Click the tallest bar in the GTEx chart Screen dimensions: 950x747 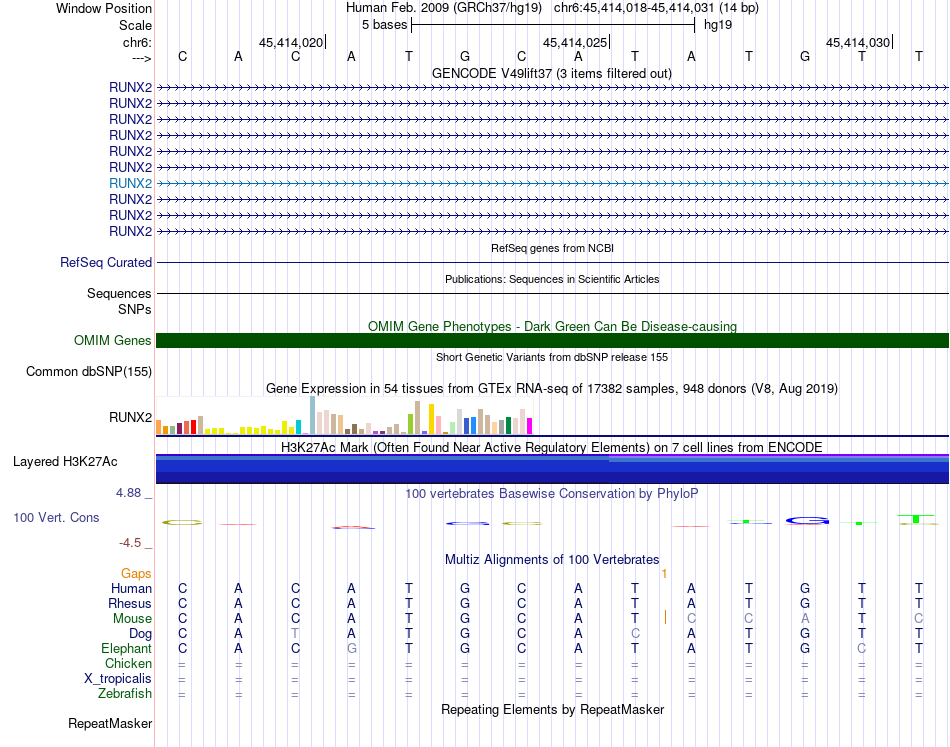pyautogui.click(x=313, y=415)
